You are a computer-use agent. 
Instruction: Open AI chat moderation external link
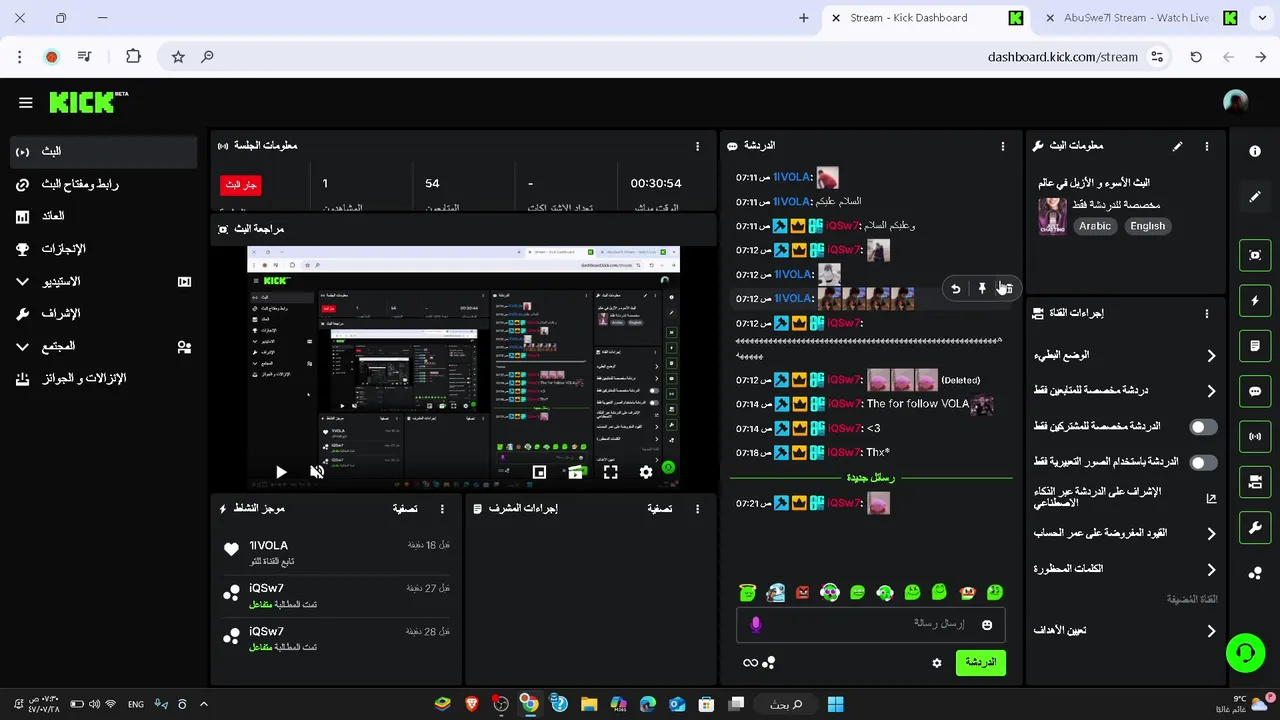pos(1211,498)
